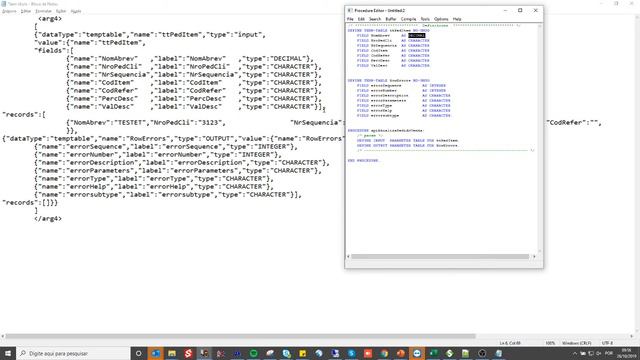Open Spotify green icon on taskbar
Screen dimensions: 640x360
(253, 353)
